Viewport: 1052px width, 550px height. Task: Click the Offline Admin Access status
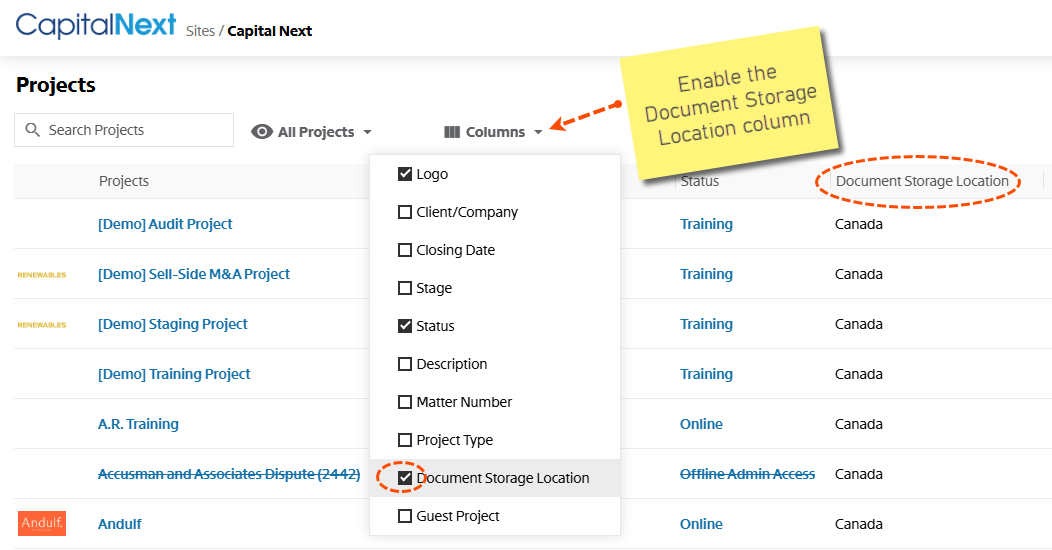tap(747, 474)
